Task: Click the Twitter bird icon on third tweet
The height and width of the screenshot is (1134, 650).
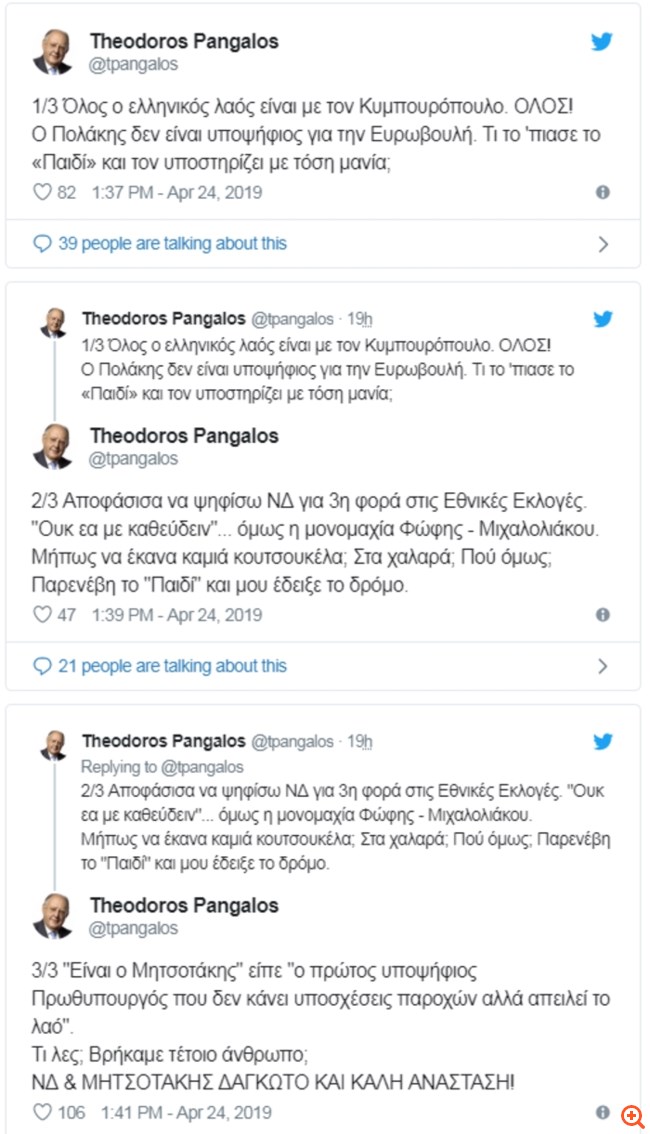Action: point(603,742)
